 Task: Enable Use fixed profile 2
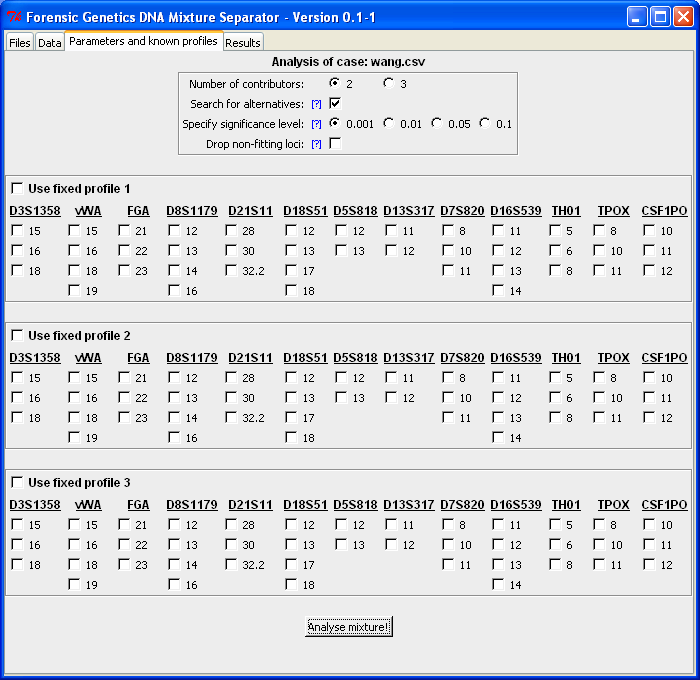pyautogui.click(x=17, y=335)
